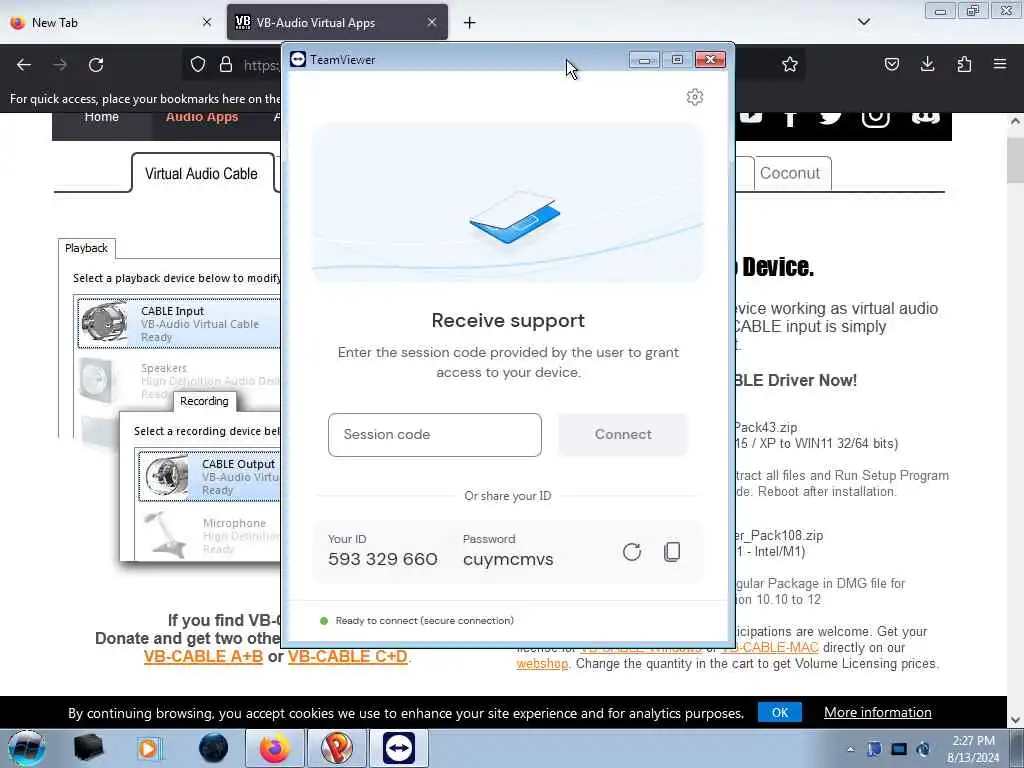
Task: Open Firefox downloads panel
Action: [x=927, y=64]
